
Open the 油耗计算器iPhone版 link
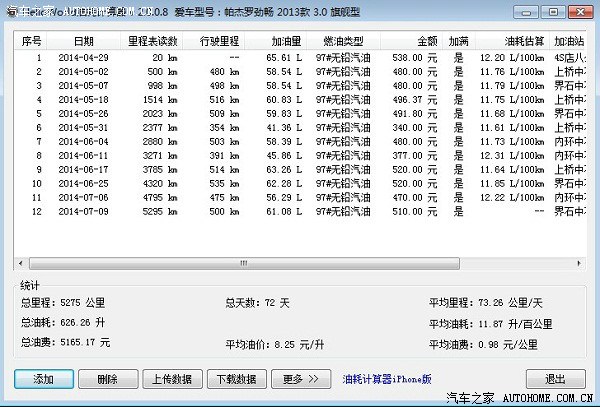[386, 379]
